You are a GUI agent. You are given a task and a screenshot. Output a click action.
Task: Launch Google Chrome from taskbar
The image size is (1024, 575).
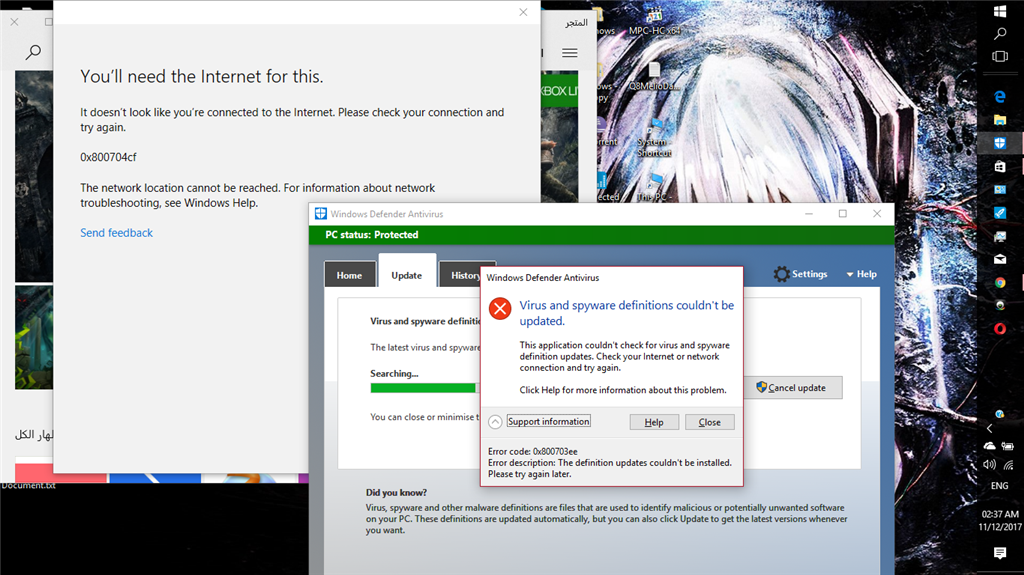coord(1000,283)
